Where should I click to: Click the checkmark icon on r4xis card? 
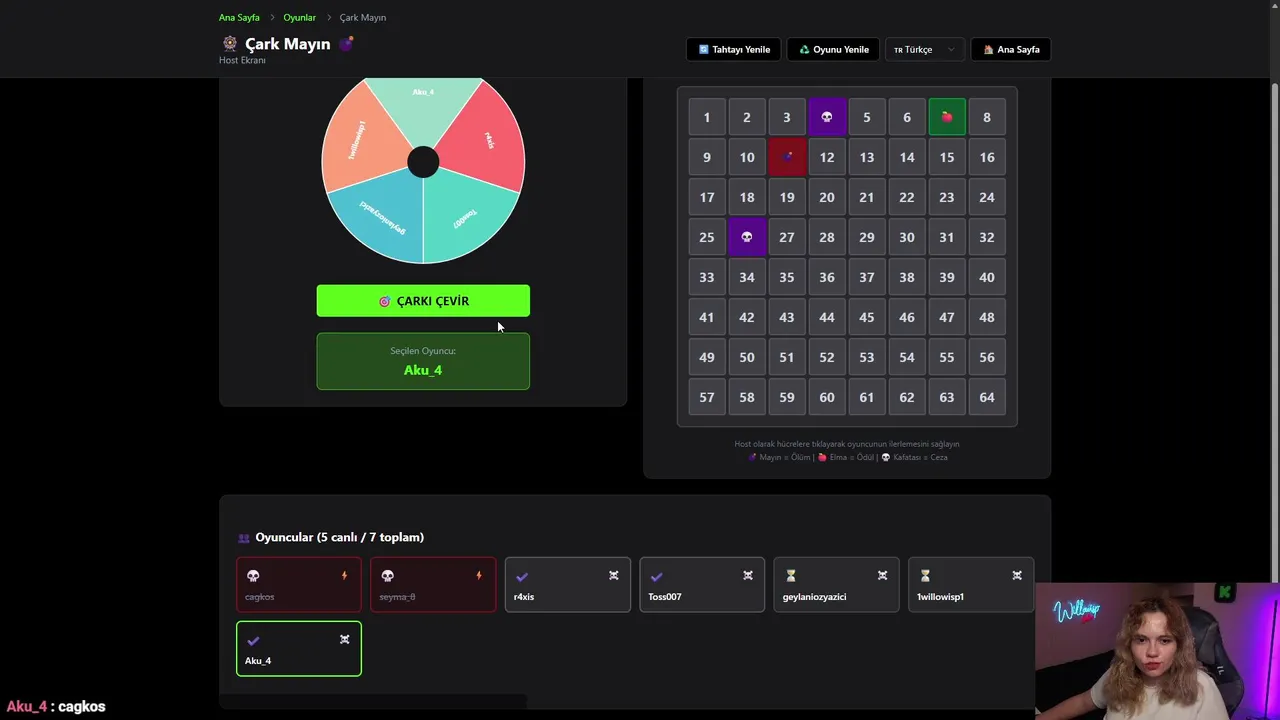pos(522,576)
